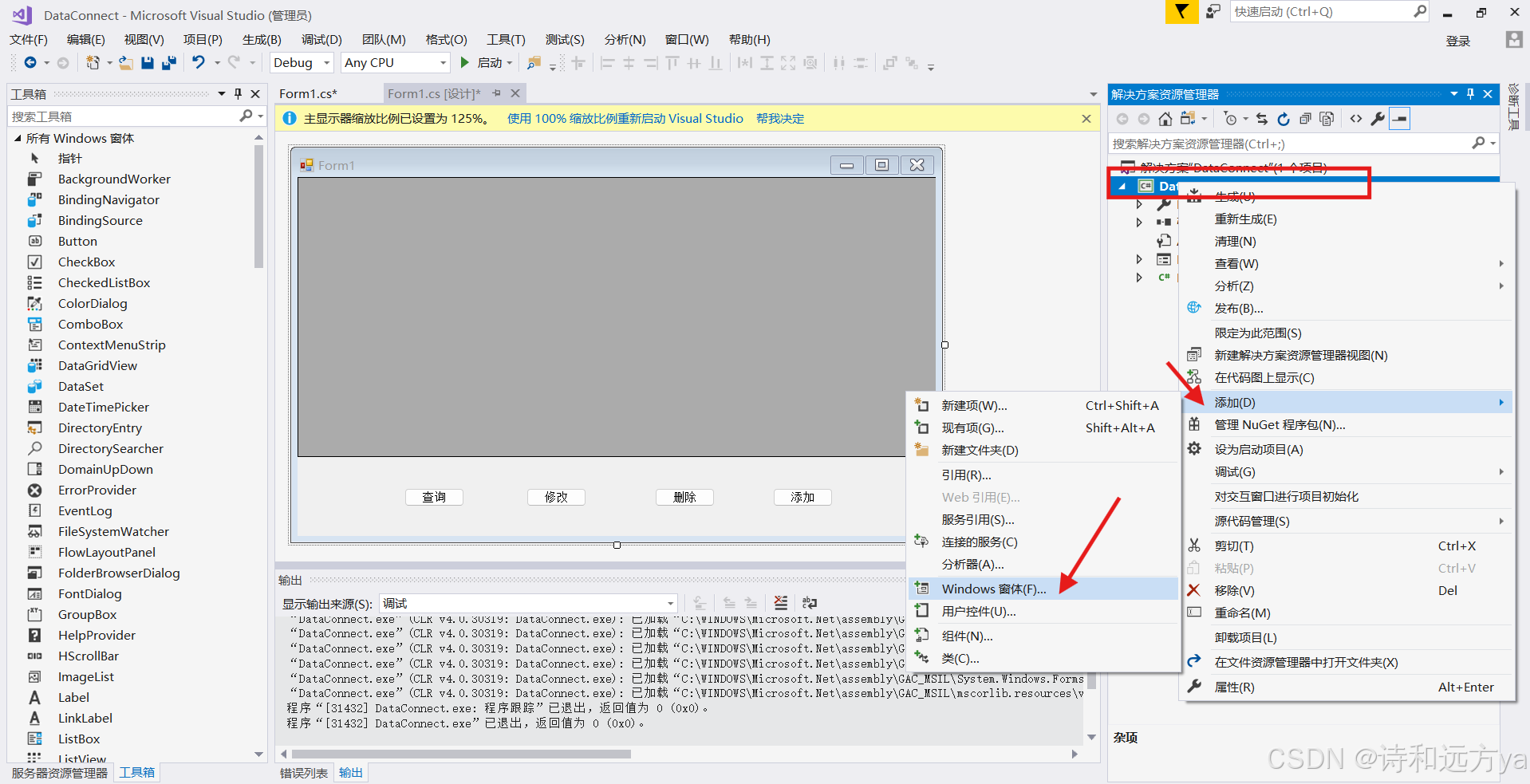Click the Navigate Backward arrow icon
This screenshot has height=784, width=1530.
30,62
